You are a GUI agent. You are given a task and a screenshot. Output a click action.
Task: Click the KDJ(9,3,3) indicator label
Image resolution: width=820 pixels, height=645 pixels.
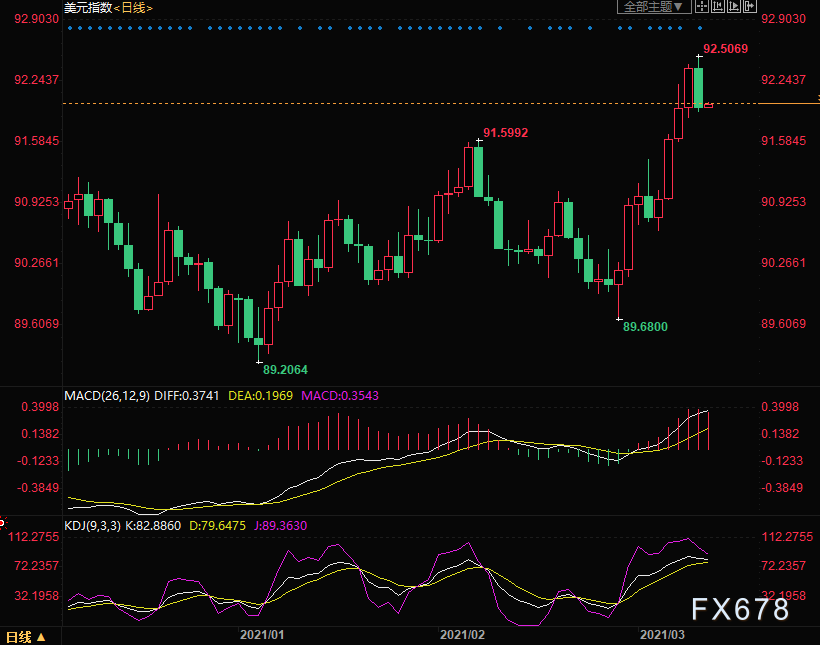[92, 526]
